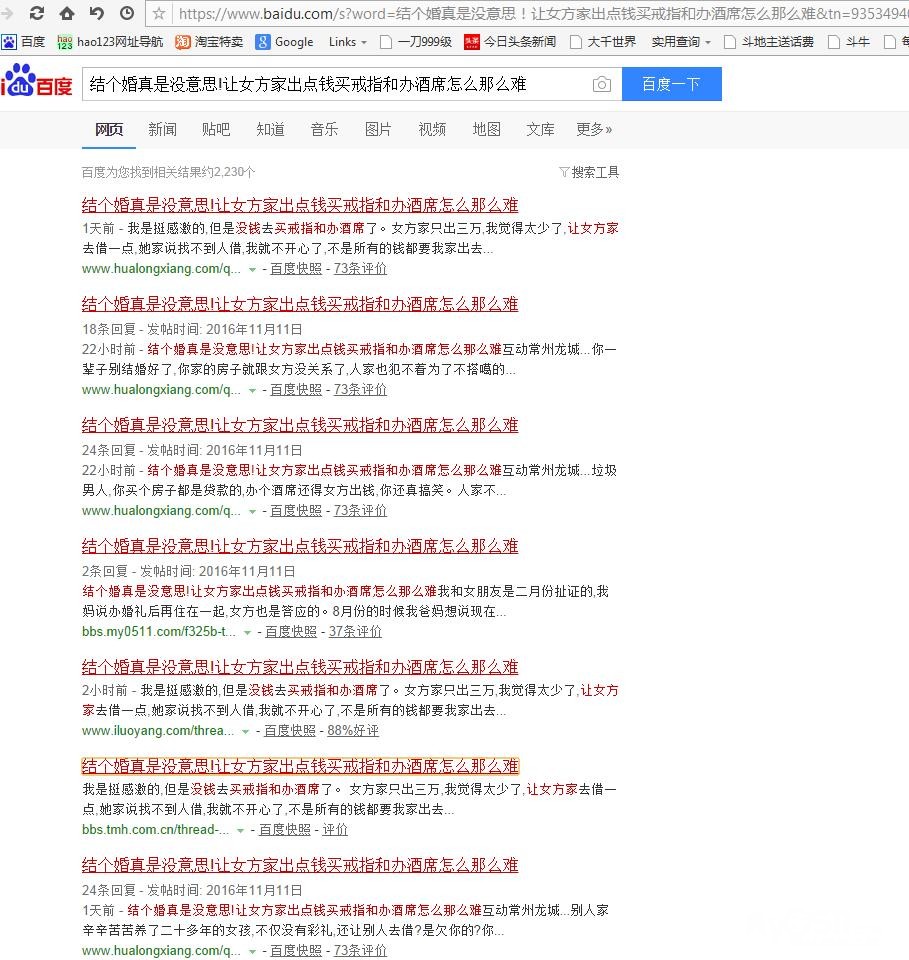Image resolution: width=909 pixels, height=960 pixels.
Task: Click into the Baidu search text field
Action: 330,85
